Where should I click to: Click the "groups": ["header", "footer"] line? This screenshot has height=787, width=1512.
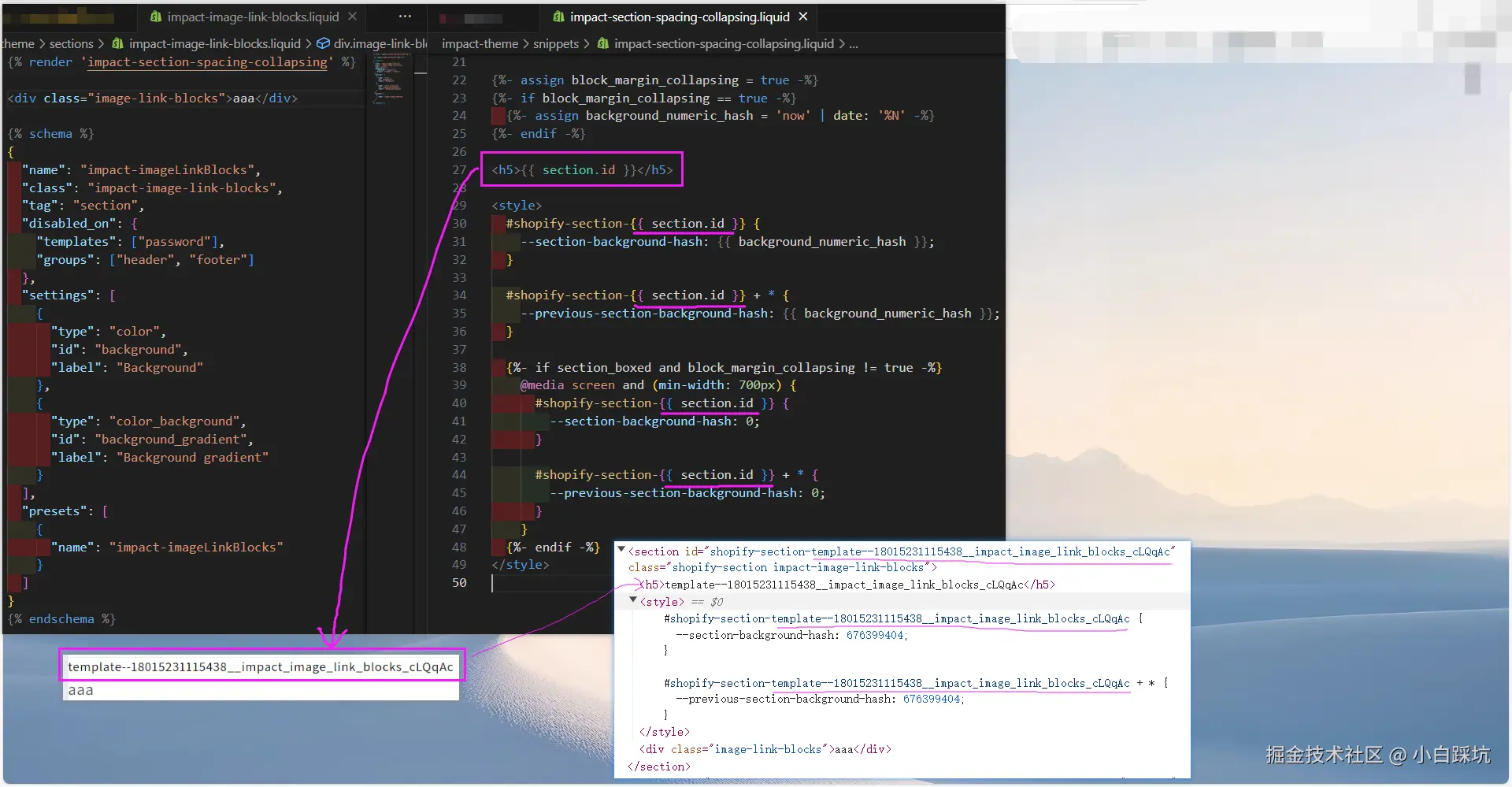pos(146,260)
